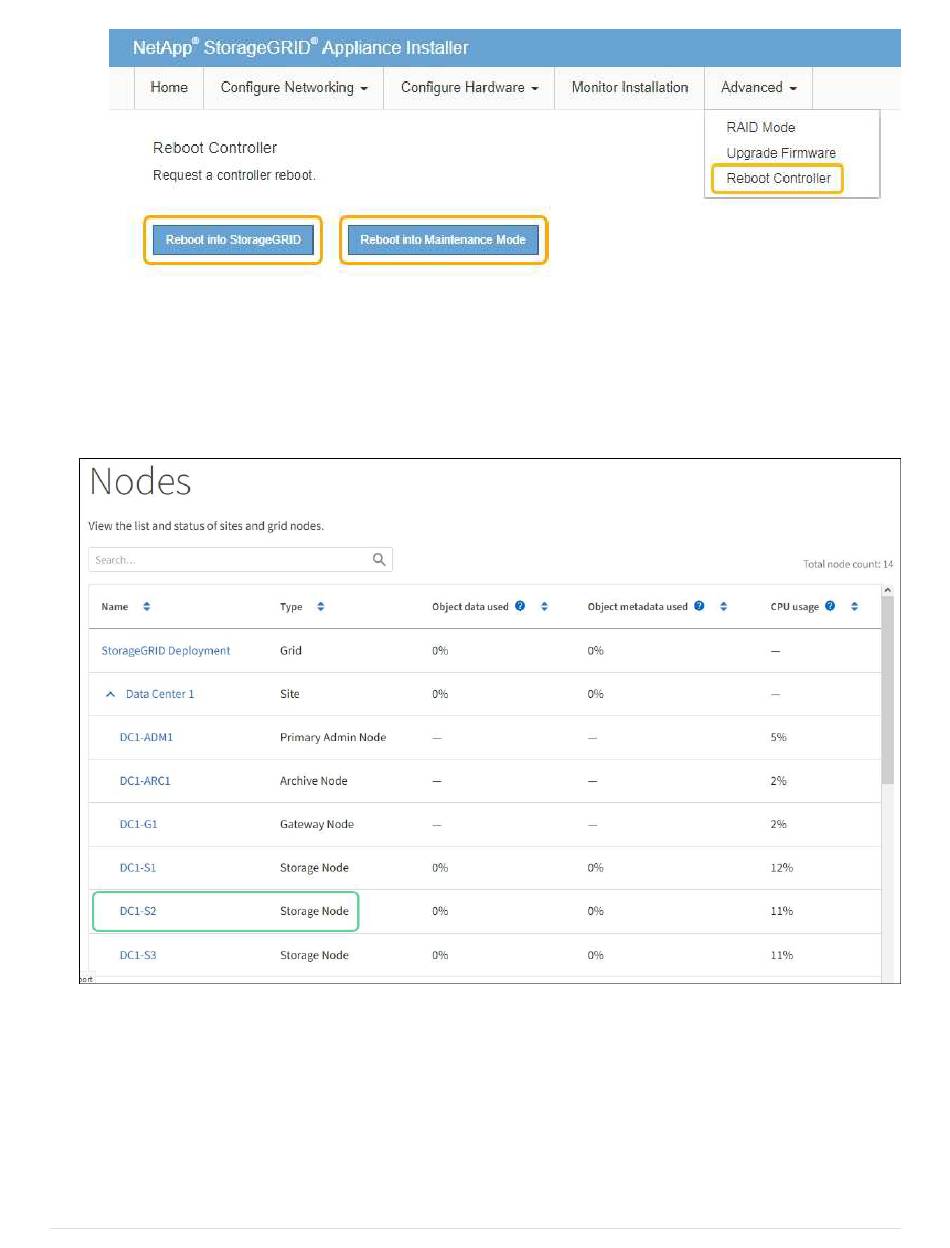Click 'Gateway Node' type cell
This screenshot has height=1248, width=950.
pyautogui.click(x=316, y=824)
